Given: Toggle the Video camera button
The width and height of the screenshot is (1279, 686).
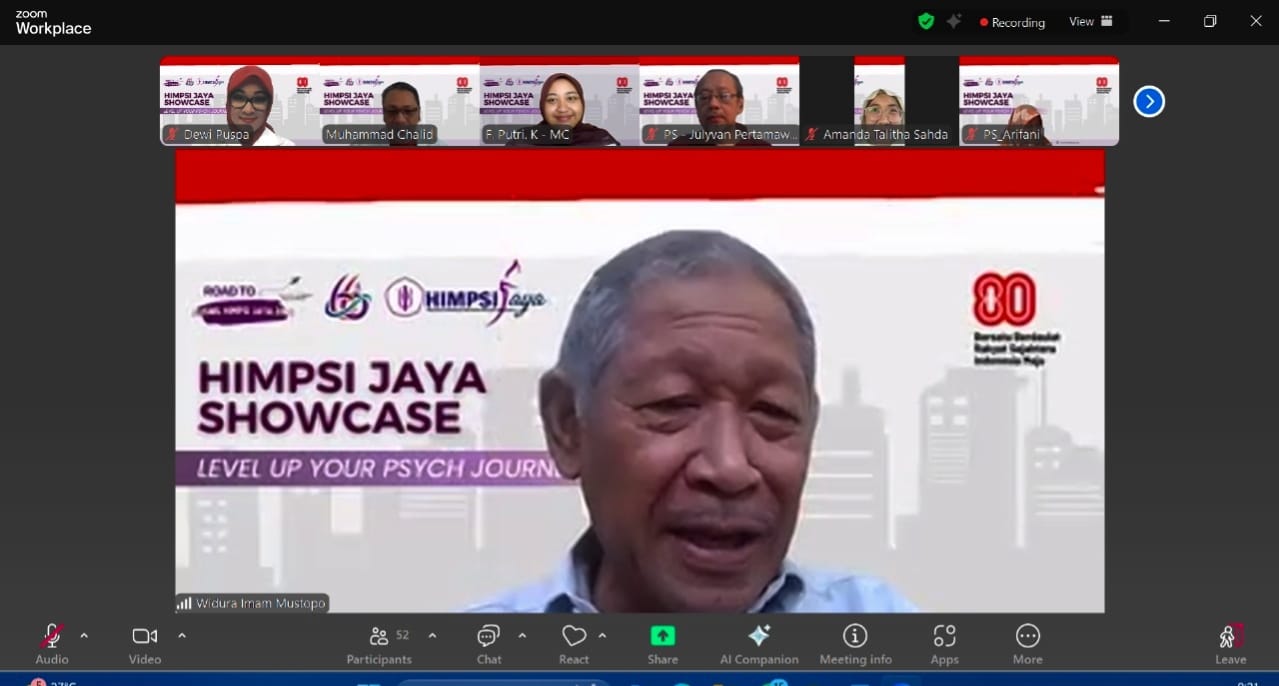Looking at the screenshot, I should coord(145,636).
